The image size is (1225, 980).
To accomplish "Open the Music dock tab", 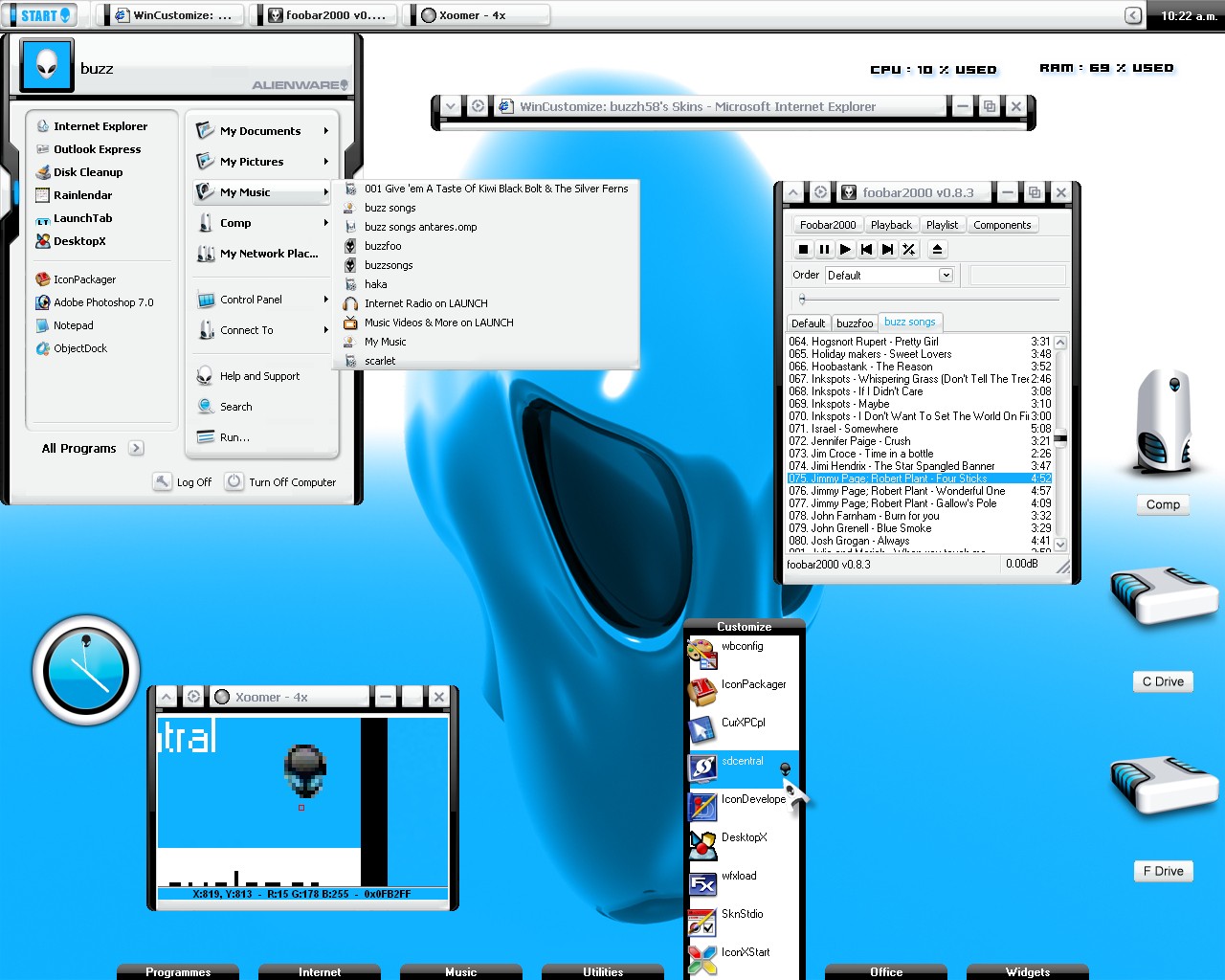I will tap(461, 972).
